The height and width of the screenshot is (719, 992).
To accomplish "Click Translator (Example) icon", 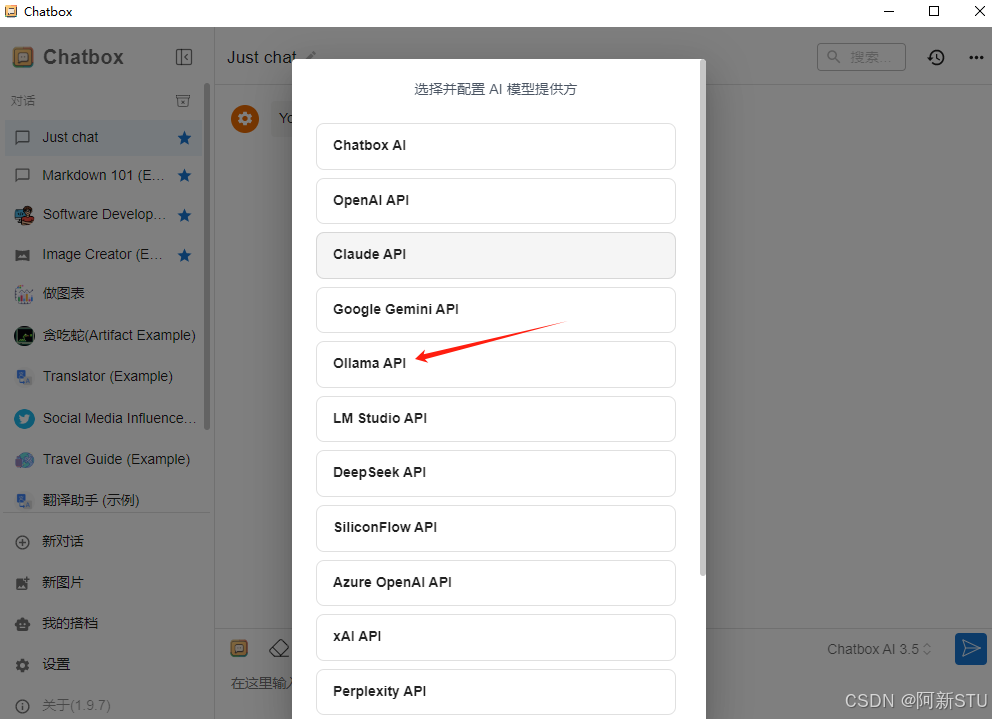I will (24, 377).
